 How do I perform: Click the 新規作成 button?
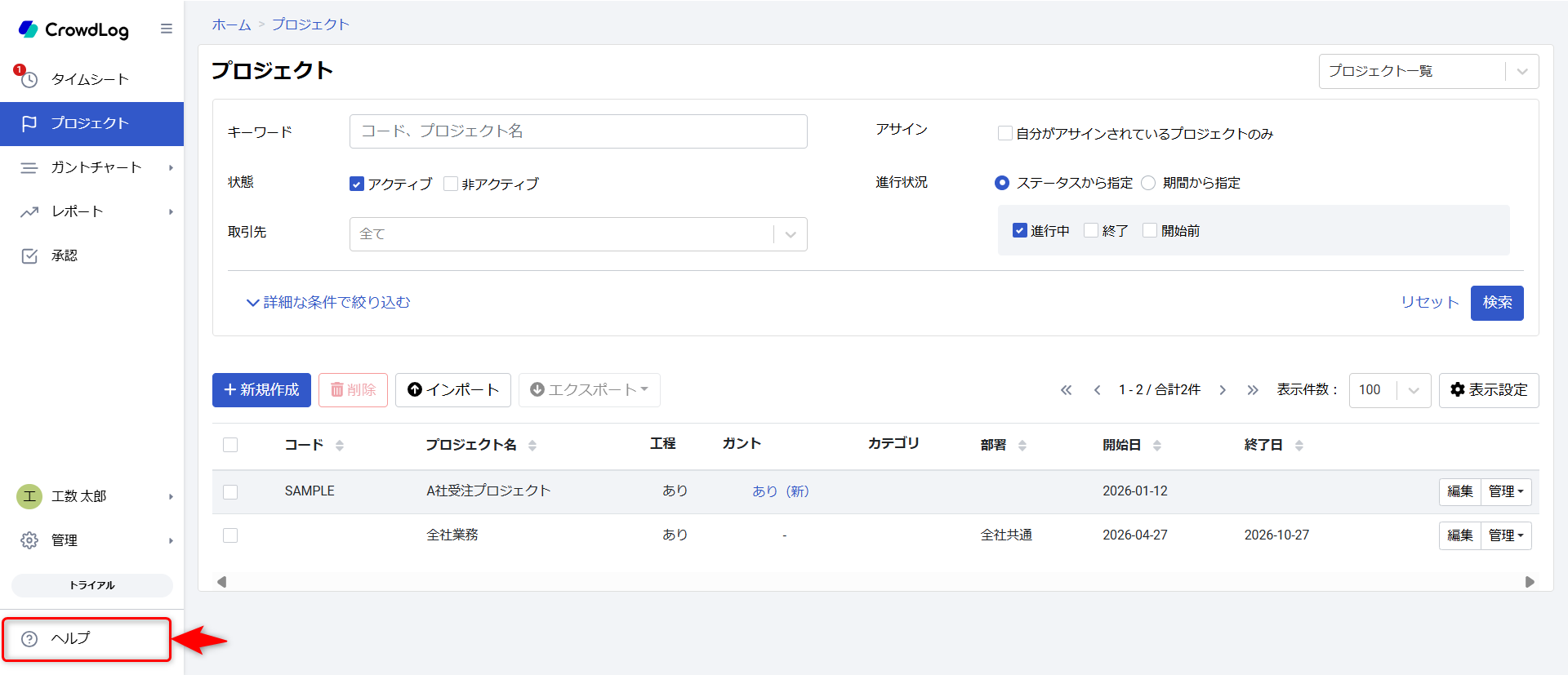point(261,390)
